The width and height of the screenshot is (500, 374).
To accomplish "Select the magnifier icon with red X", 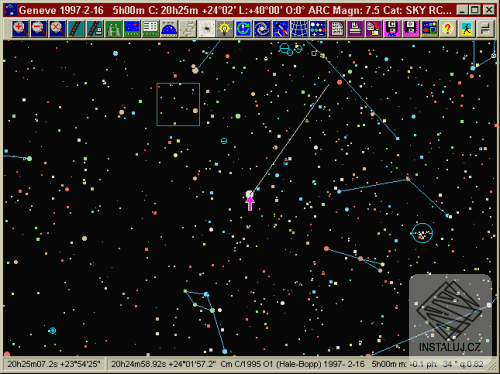I will tap(57, 29).
